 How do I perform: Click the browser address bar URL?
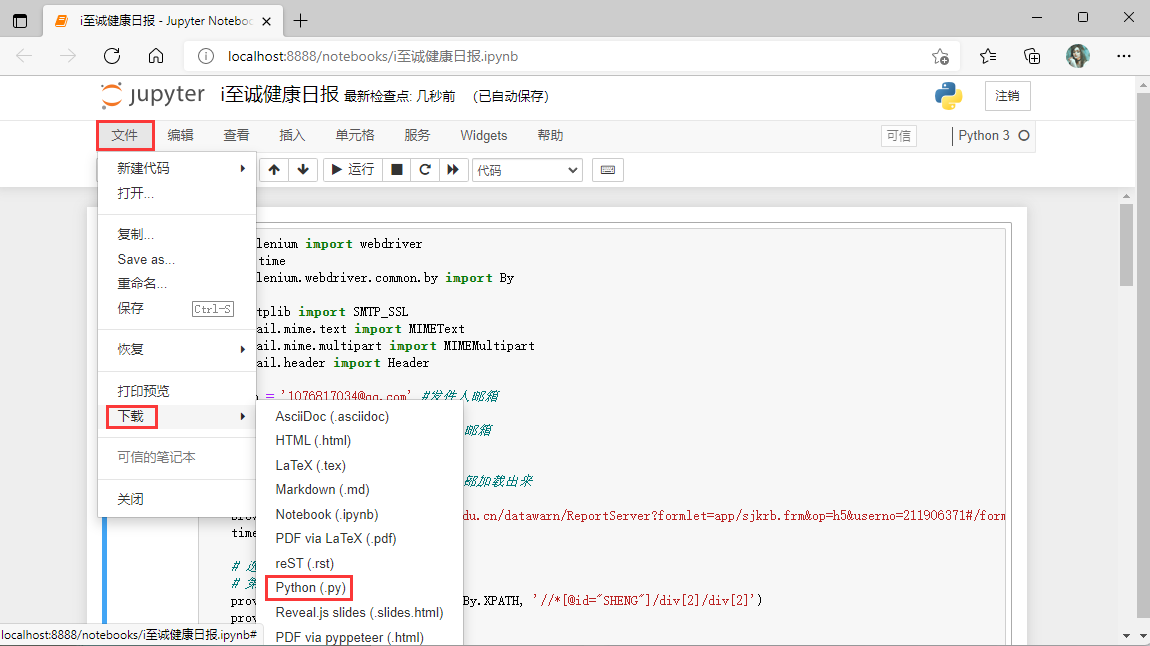(x=373, y=56)
